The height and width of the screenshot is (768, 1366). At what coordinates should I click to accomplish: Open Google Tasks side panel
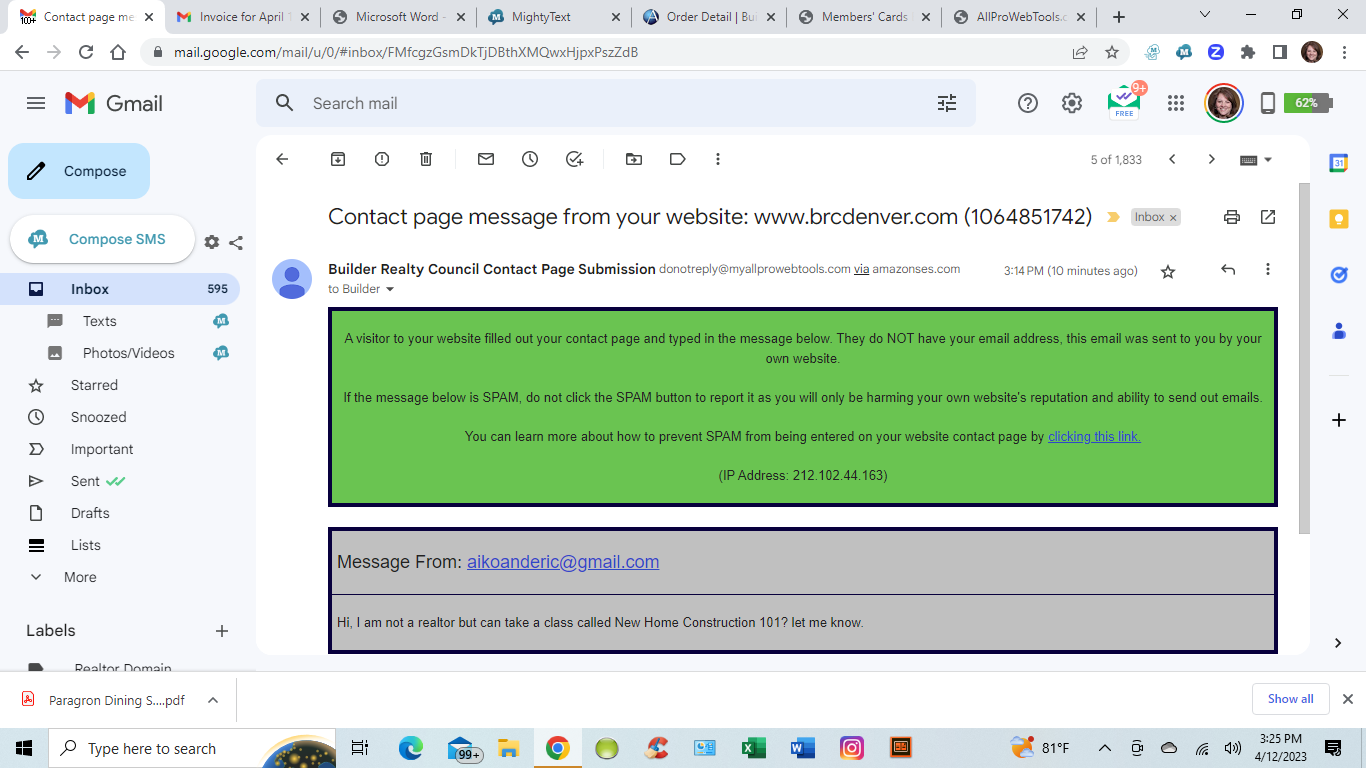1339,275
